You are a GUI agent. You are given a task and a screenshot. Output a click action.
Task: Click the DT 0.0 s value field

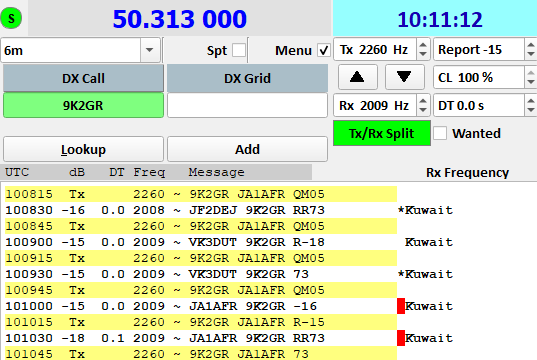click(x=479, y=105)
